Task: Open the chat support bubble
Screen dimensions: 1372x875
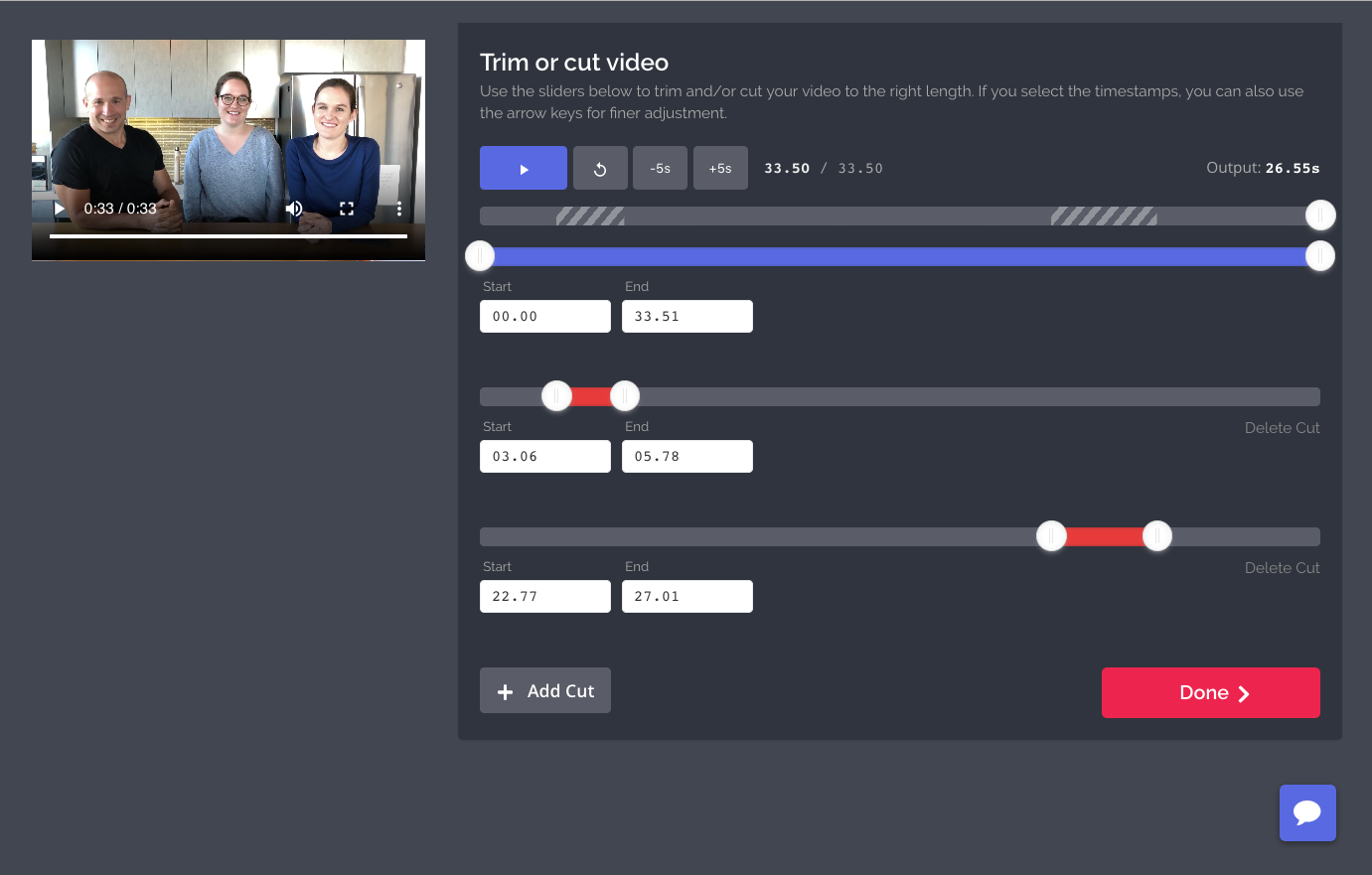Action: pyautogui.click(x=1307, y=812)
